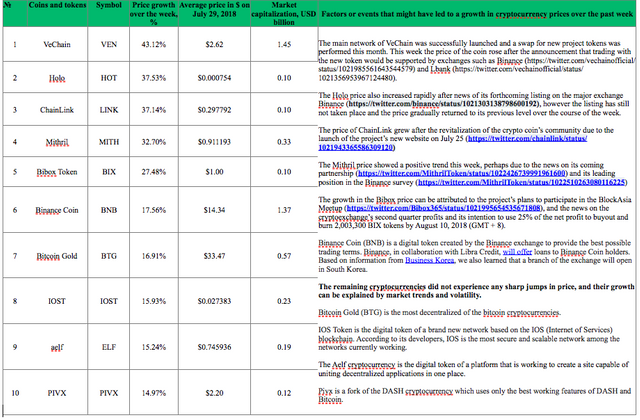This screenshot has height=420, width=640.
Task: Click the $0.297792 average price cell
Action: click(214, 110)
